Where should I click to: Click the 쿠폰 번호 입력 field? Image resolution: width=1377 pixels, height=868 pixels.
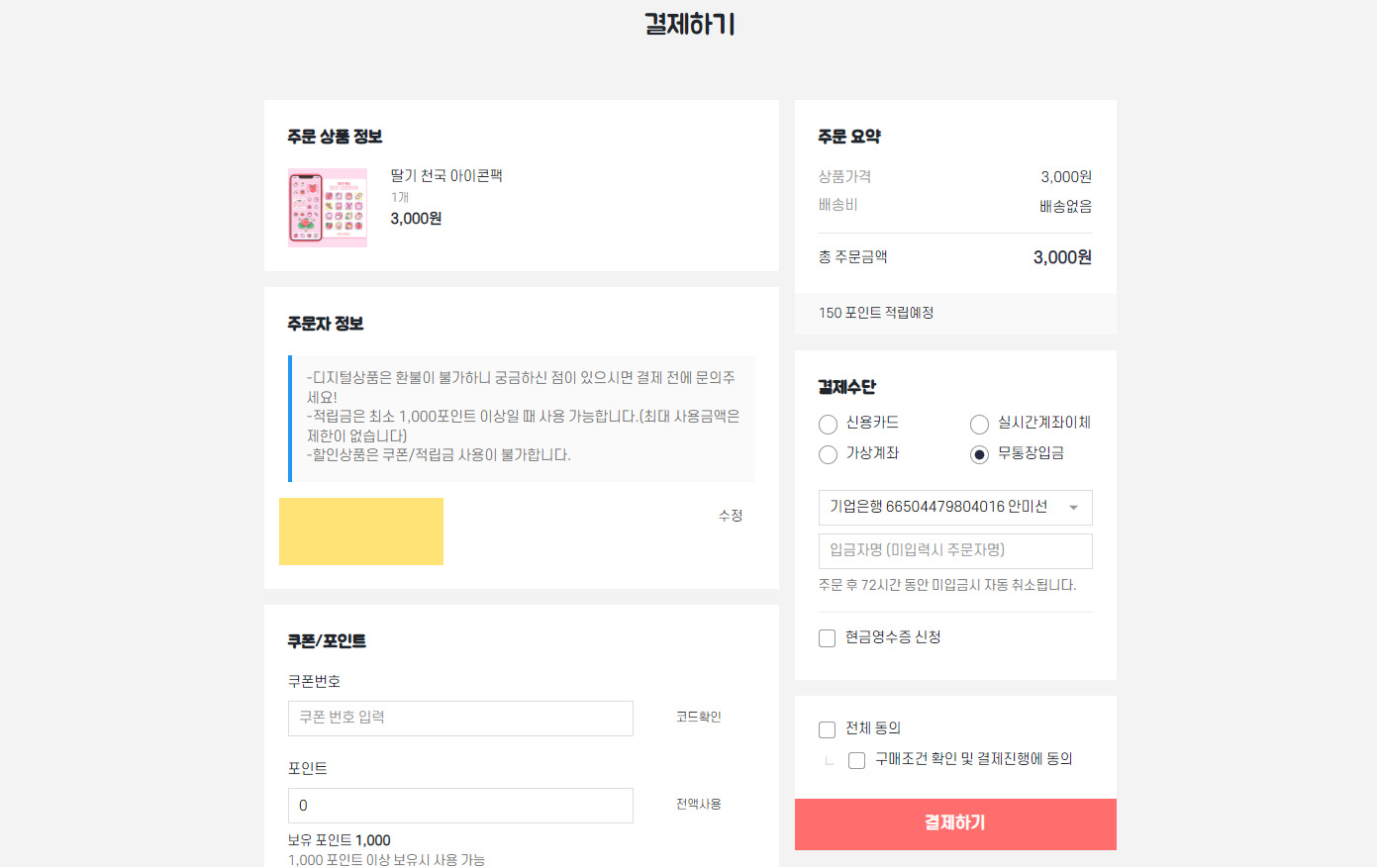click(460, 719)
